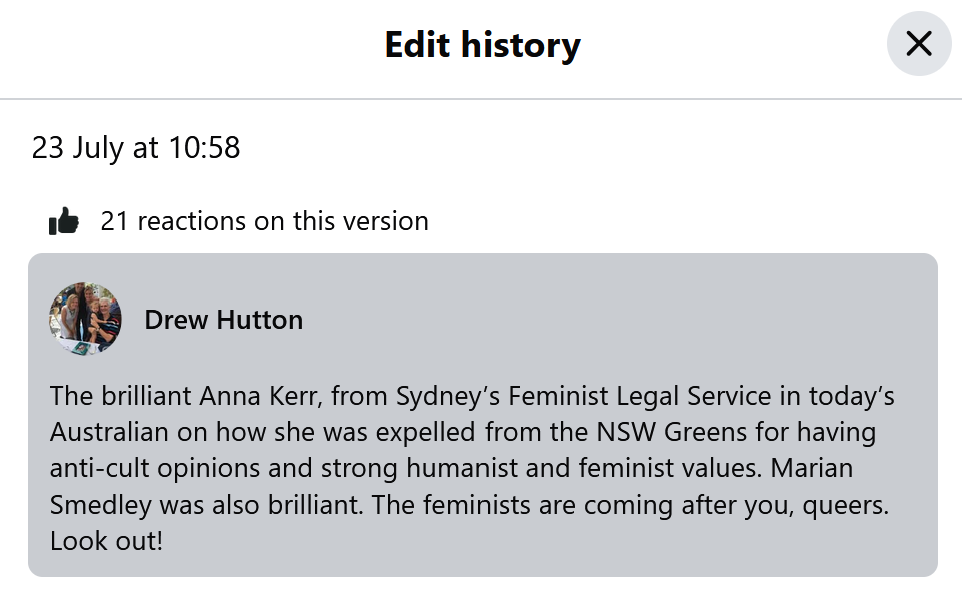View the 21 reactions on this version
The width and height of the screenshot is (962, 598).
click(264, 221)
